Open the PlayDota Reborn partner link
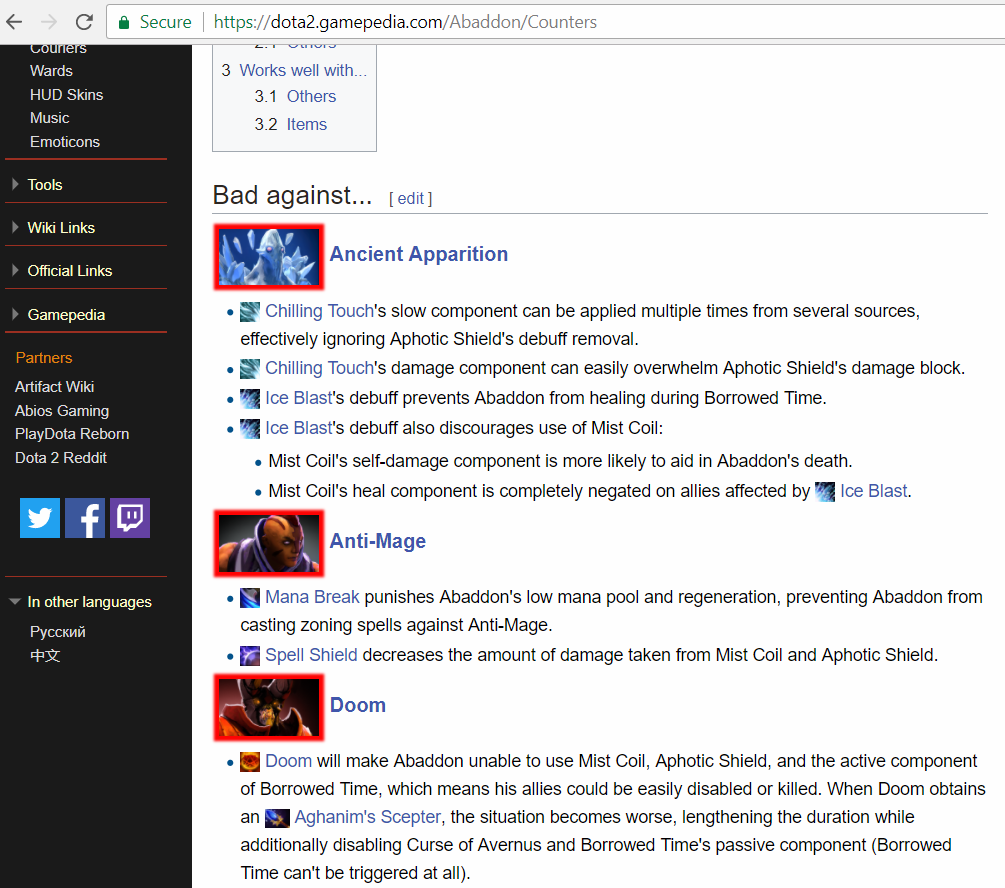 pos(72,434)
